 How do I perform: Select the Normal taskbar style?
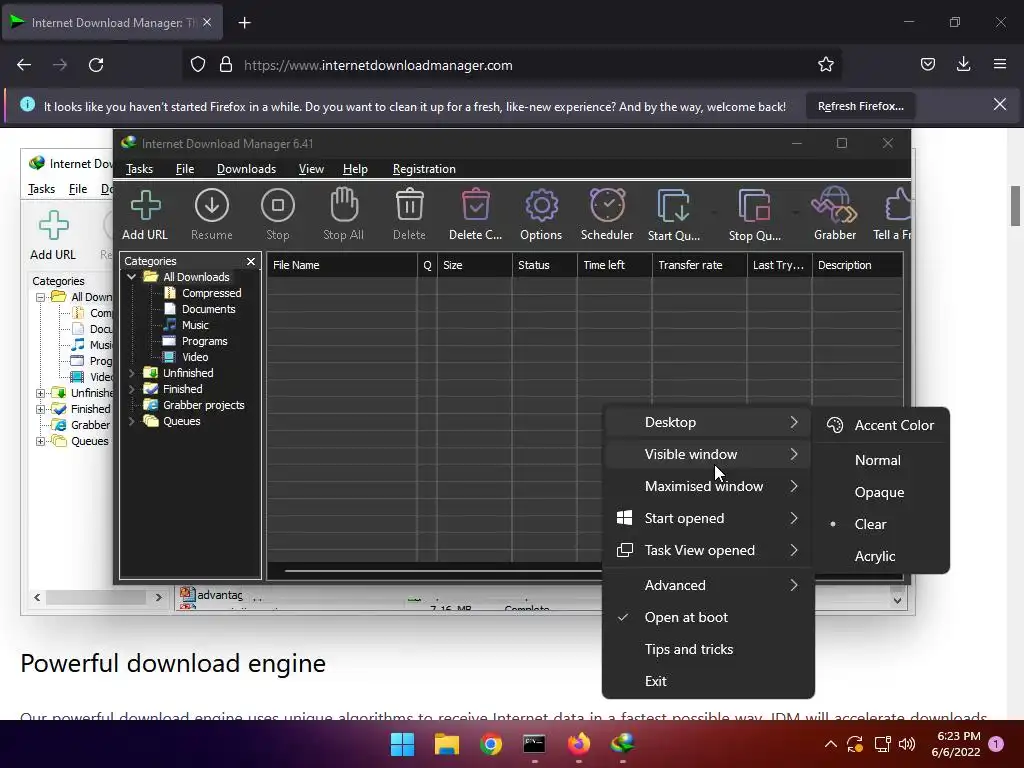pyautogui.click(x=882, y=460)
